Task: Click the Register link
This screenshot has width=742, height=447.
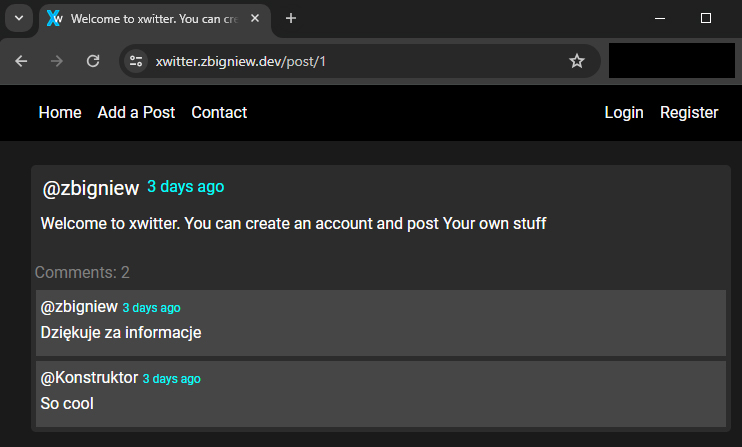Action: click(689, 113)
